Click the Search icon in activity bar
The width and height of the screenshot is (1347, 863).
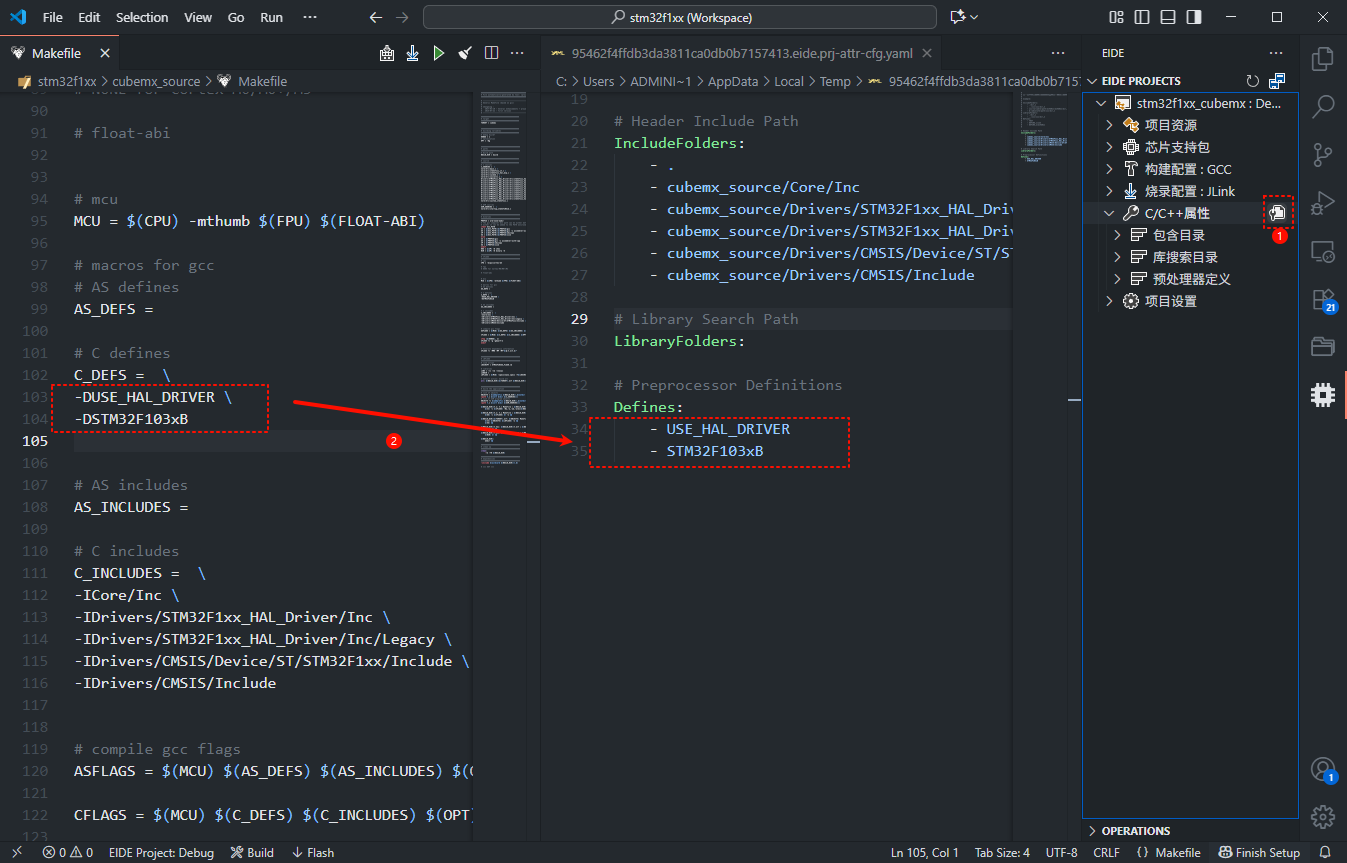(x=1322, y=106)
